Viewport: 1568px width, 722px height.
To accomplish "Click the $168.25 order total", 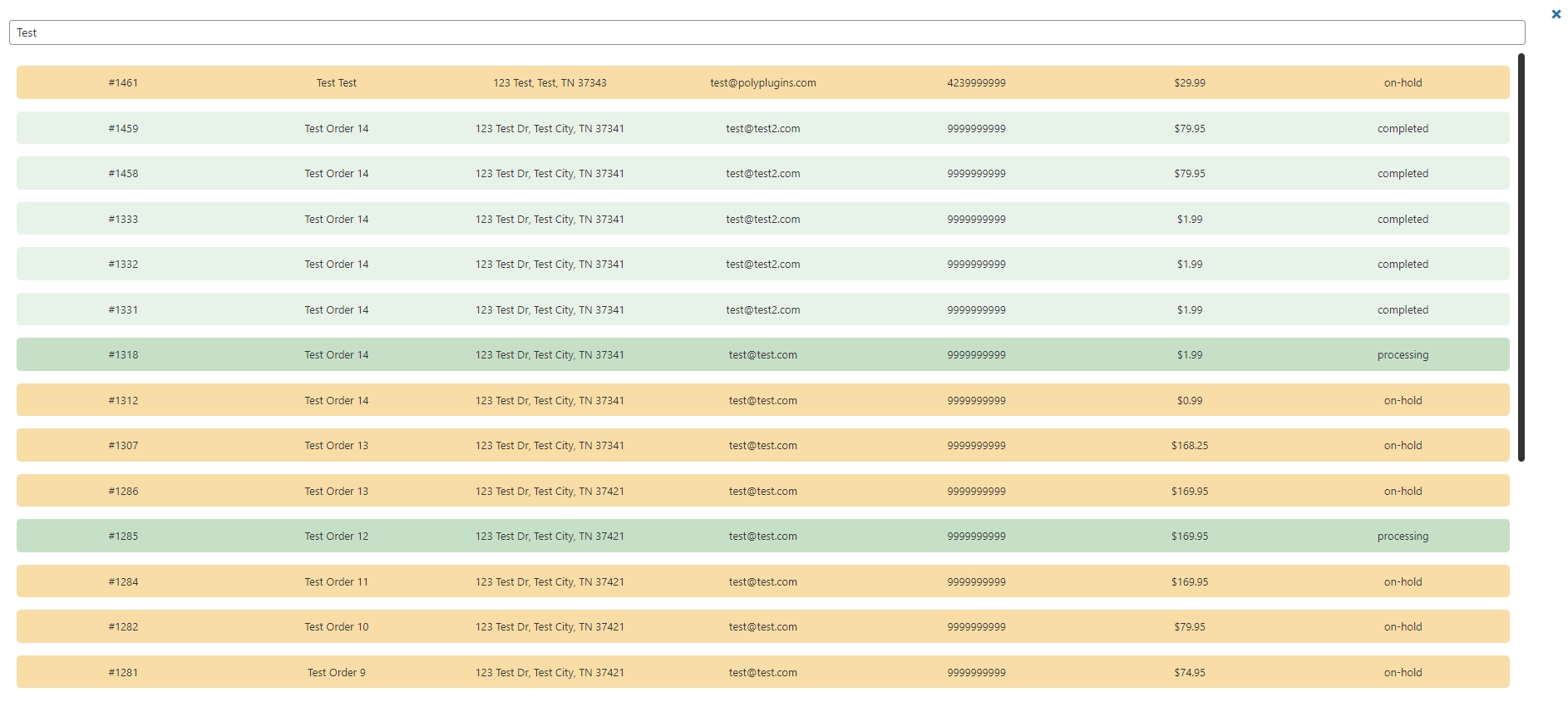I will click(1190, 445).
